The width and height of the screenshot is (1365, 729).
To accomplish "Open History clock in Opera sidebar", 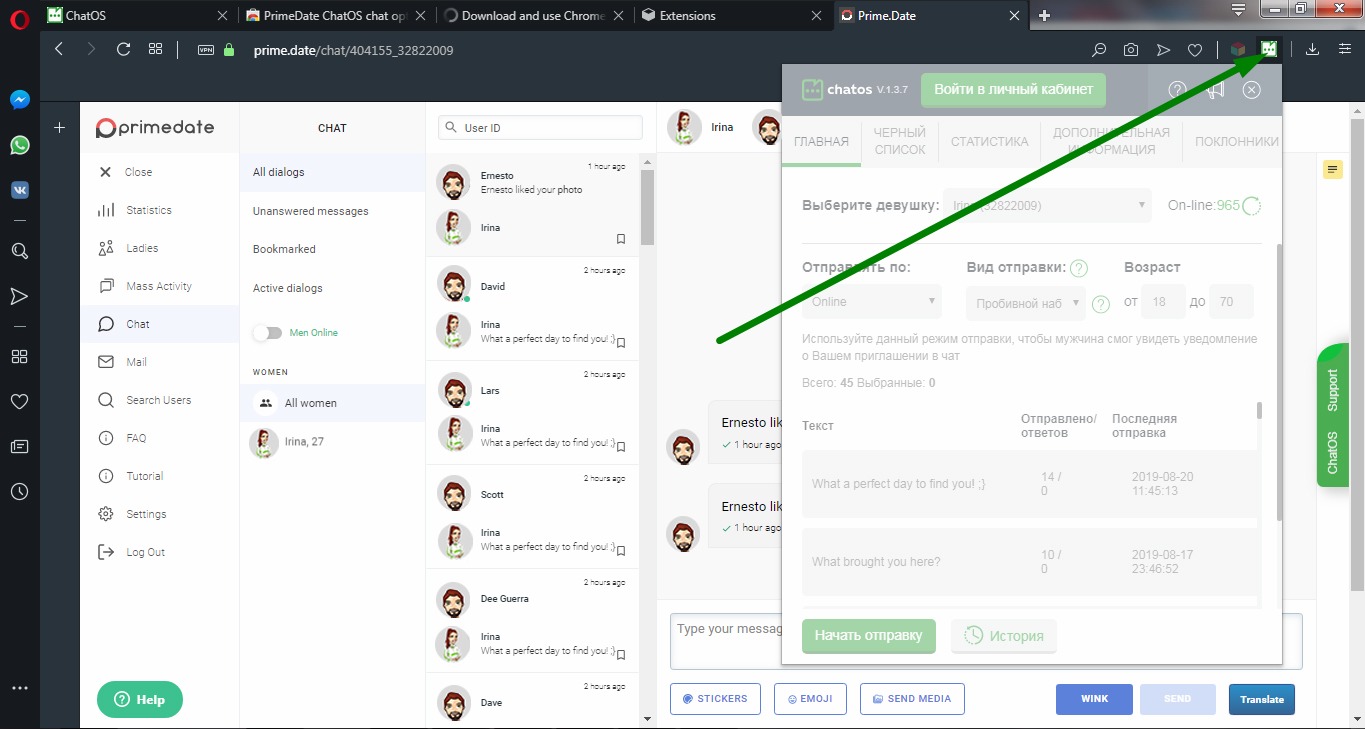I will 19,491.
